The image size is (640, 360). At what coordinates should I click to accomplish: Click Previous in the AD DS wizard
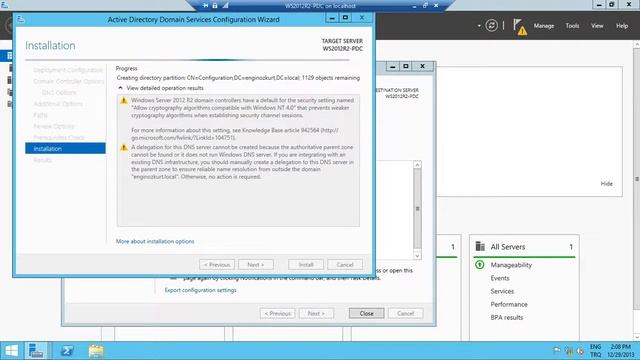coord(217,265)
